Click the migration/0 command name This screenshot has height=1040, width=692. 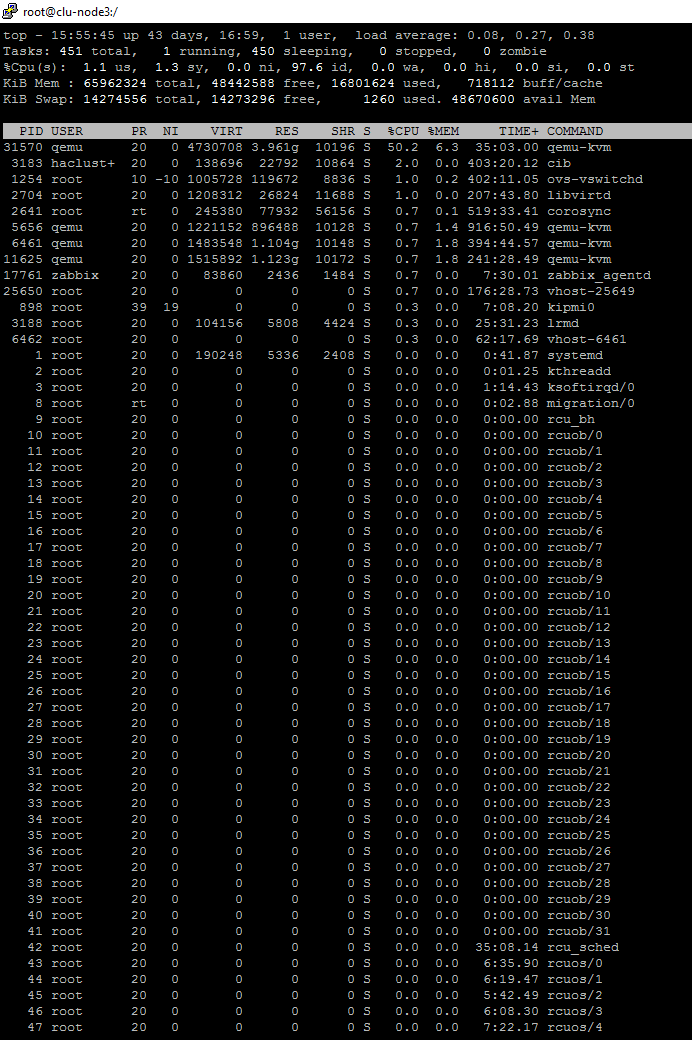(590, 403)
